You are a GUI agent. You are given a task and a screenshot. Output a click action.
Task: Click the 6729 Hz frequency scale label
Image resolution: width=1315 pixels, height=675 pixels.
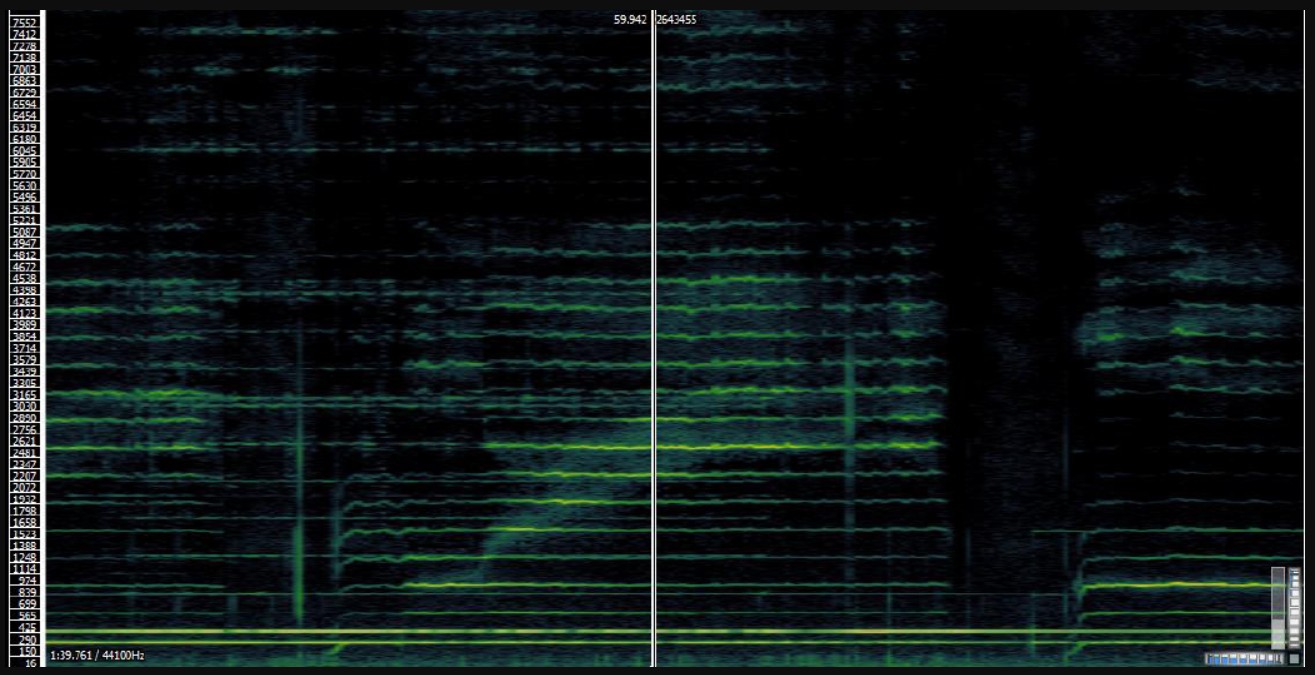coord(24,92)
